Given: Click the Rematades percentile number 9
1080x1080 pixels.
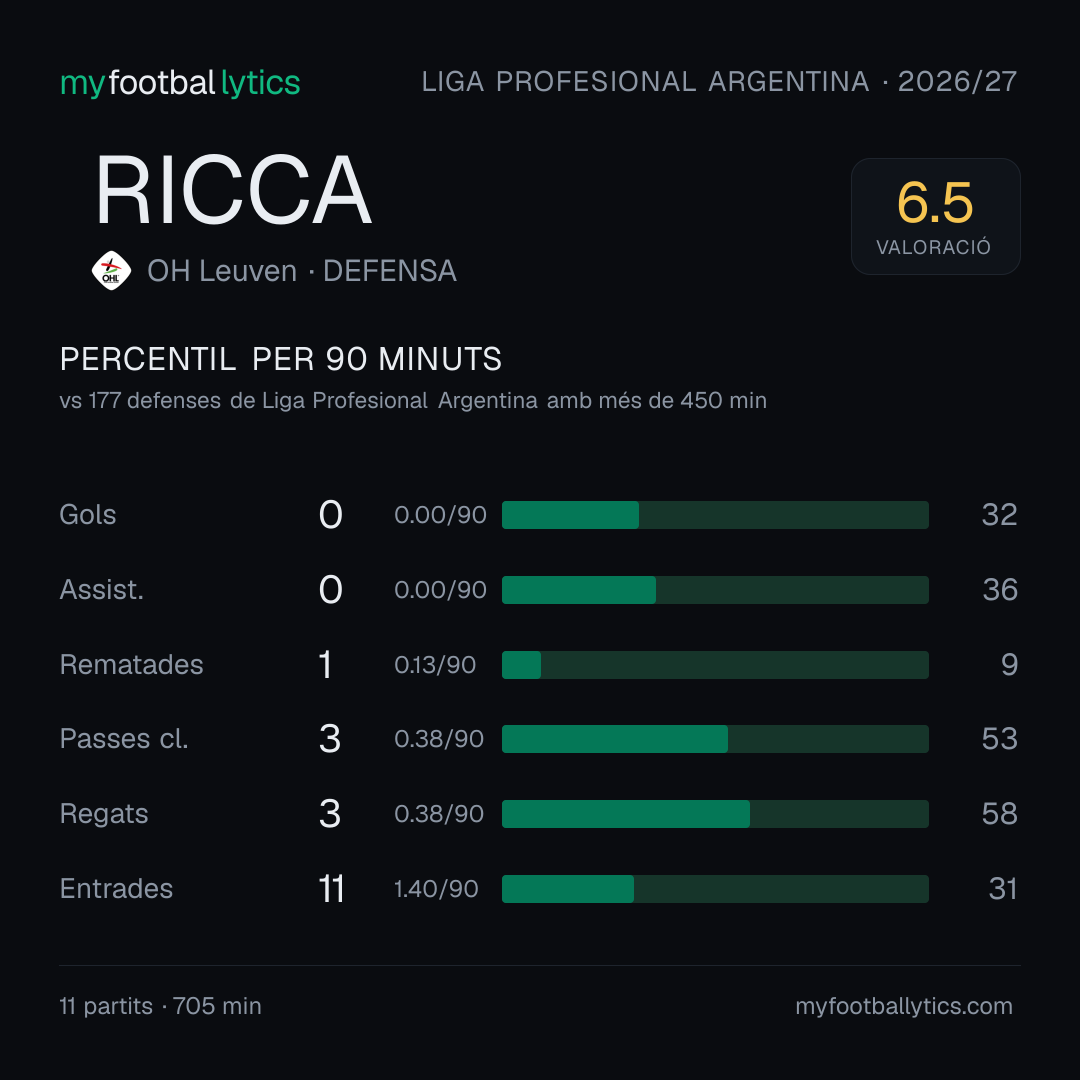Looking at the screenshot, I should [1009, 665].
